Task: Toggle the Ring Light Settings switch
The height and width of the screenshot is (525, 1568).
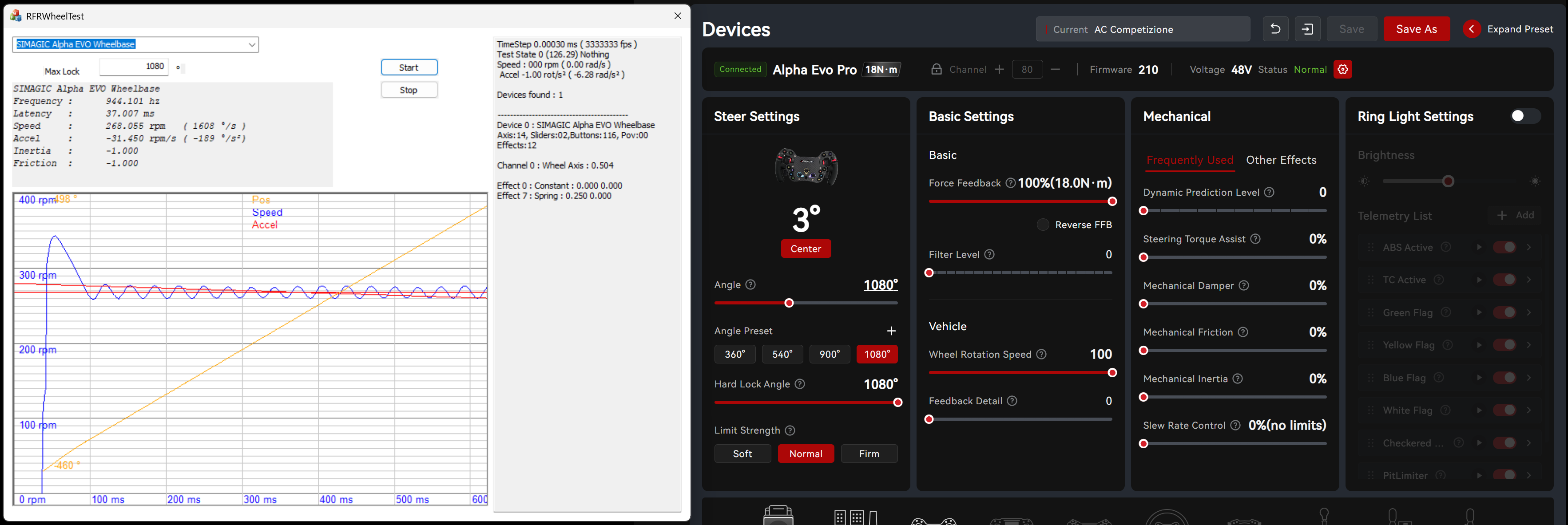Action: (x=1525, y=116)
